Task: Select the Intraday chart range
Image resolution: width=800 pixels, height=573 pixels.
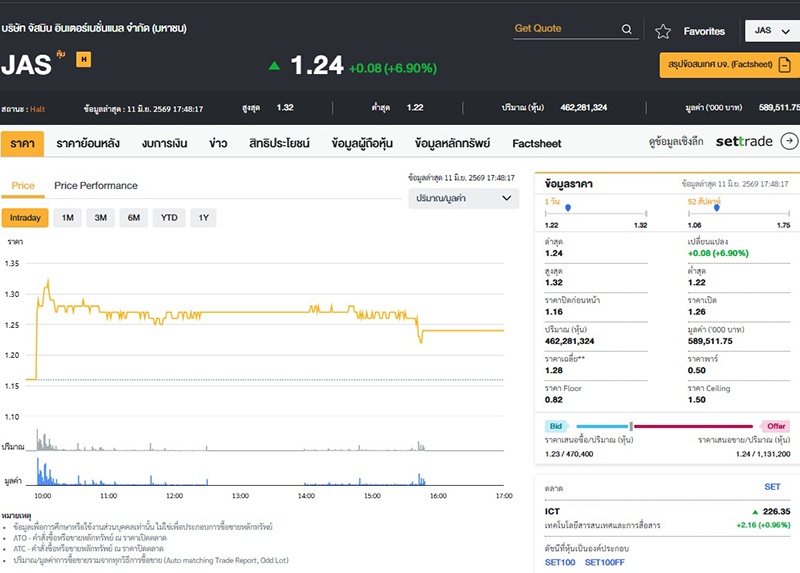Action: [x=25, y=218]
